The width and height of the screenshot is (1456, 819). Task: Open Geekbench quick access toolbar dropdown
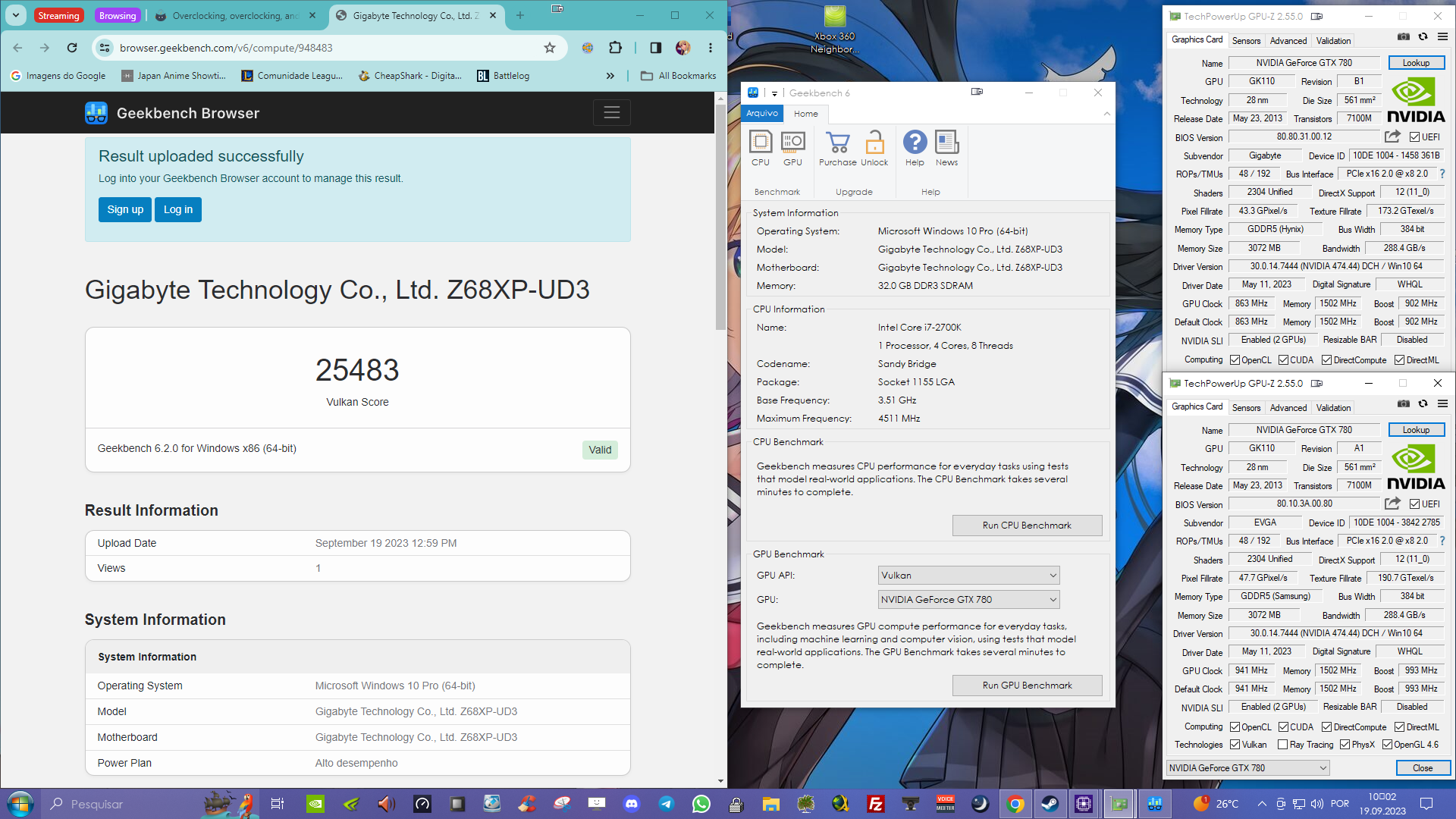[x=774, y=93]
